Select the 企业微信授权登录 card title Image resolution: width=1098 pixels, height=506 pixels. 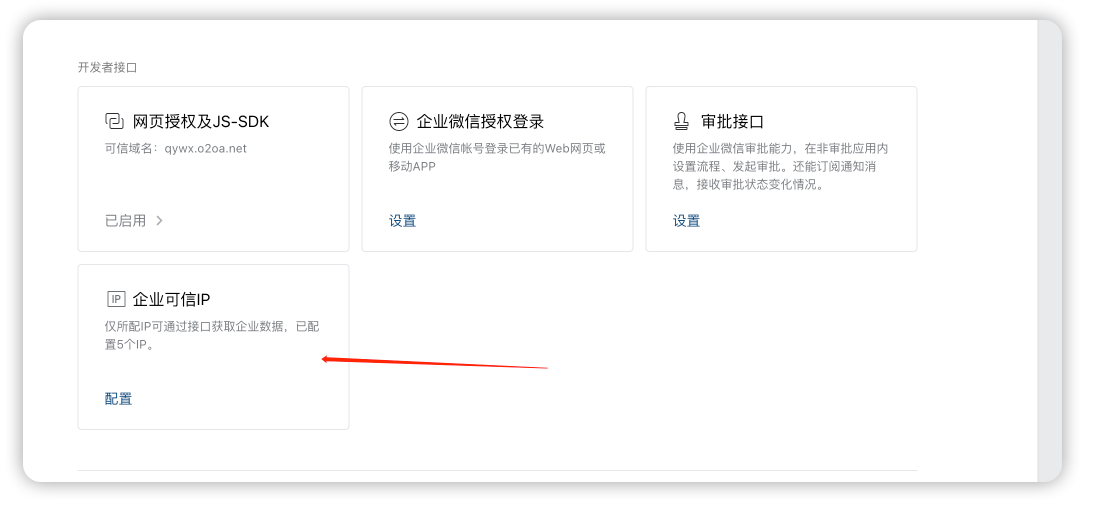[x=480, y=122]
